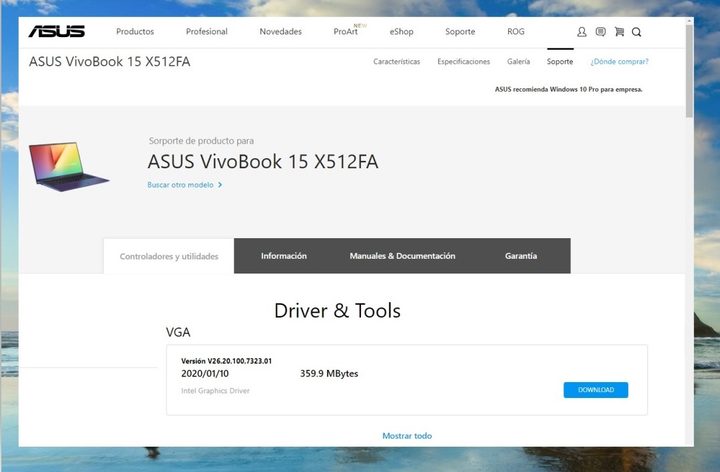Open the Garantía tab
This screenshot has height=472, width=720.
pos(521,256)
